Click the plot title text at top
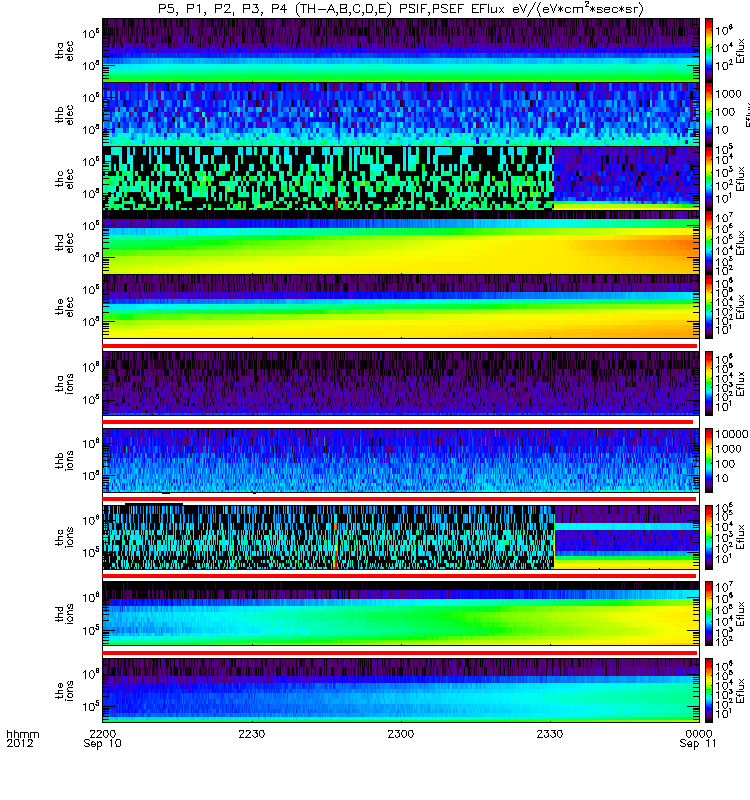Image resolution: width=750 pixels, height=800 pixels. click(x=401, y=9)
